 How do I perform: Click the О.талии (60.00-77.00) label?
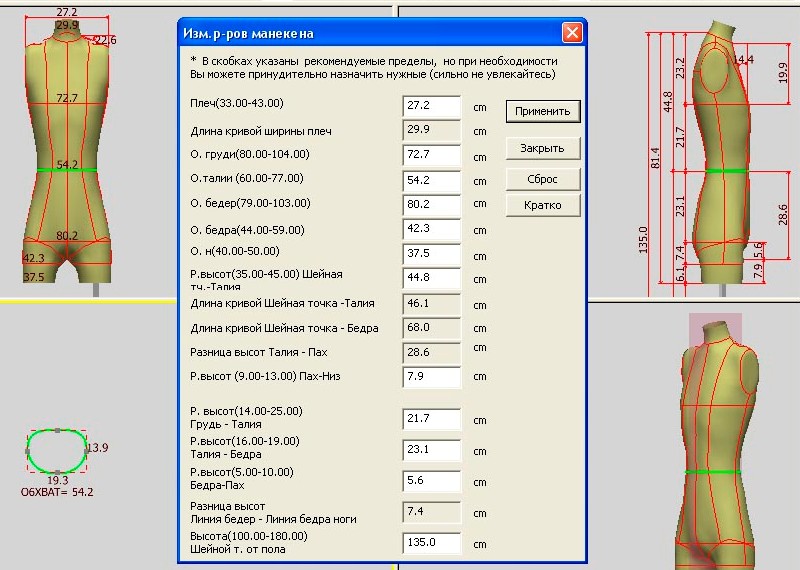[246, 178]
